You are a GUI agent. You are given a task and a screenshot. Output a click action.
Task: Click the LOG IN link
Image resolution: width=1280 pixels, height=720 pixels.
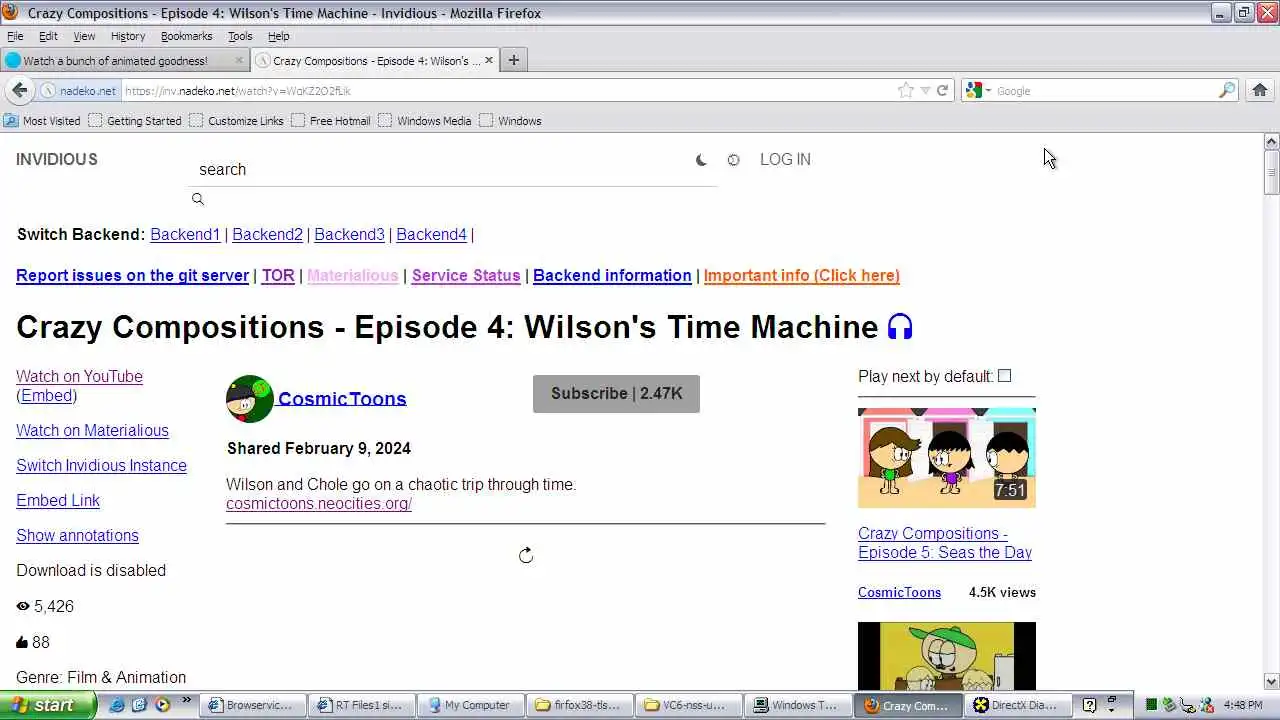coord(785,159)
